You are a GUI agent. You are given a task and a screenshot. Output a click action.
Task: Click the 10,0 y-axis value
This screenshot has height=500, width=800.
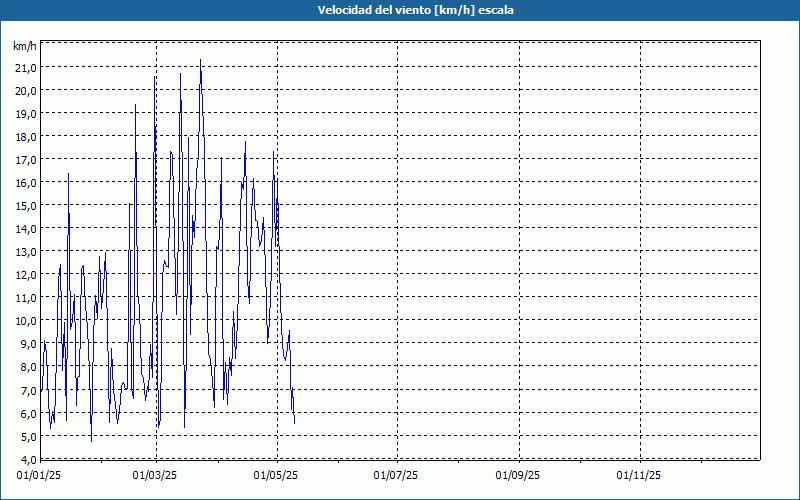point(27,321)
